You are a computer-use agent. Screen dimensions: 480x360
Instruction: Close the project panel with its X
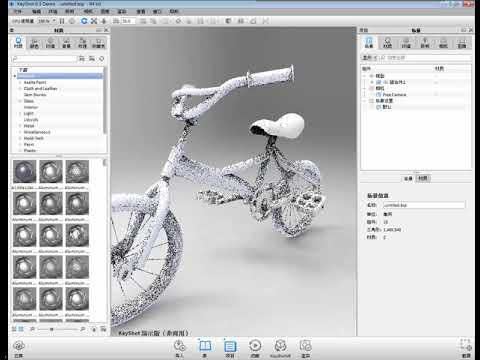[471, 30]
